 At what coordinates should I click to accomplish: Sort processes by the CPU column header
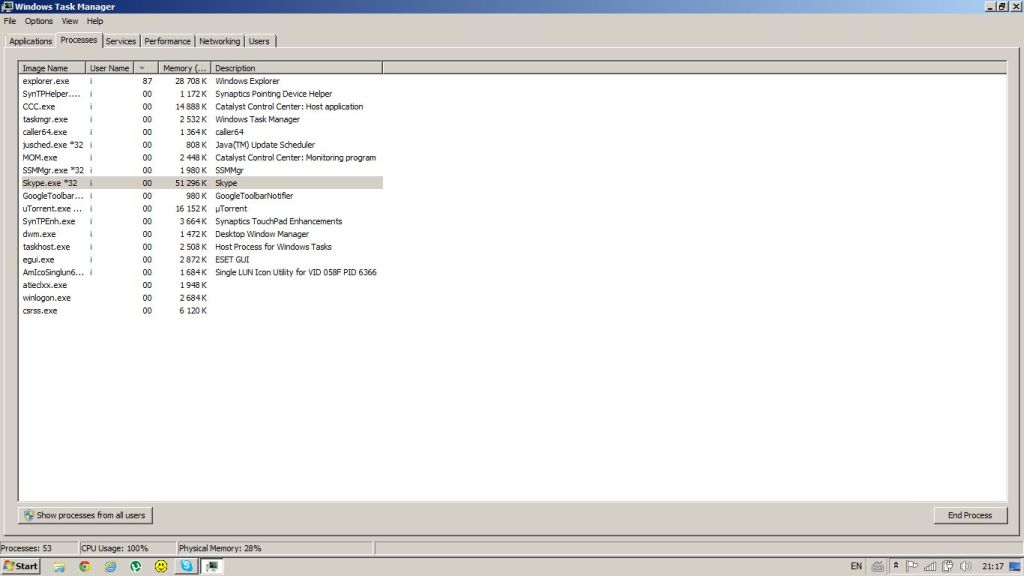(146, 68)
